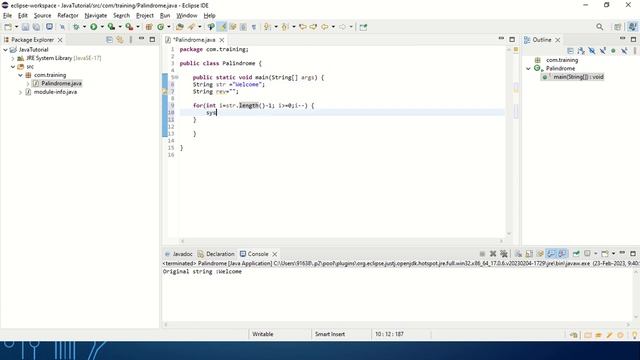The width and height of the screenshot is (640, 360).
Task: Toggle Scroll Lock in Console toolbar
Action: click(x=529, y=254)
